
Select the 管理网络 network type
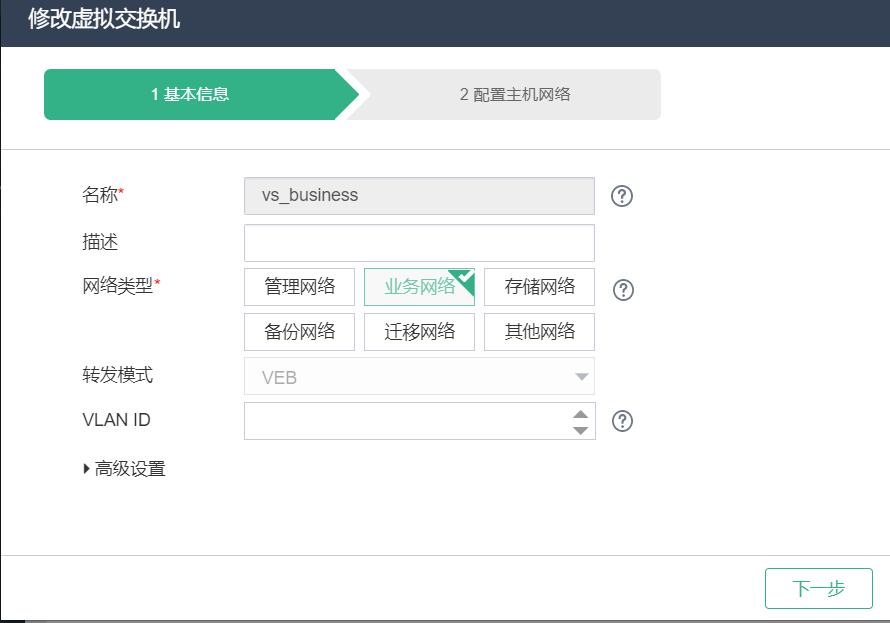(x=299, y=287)
